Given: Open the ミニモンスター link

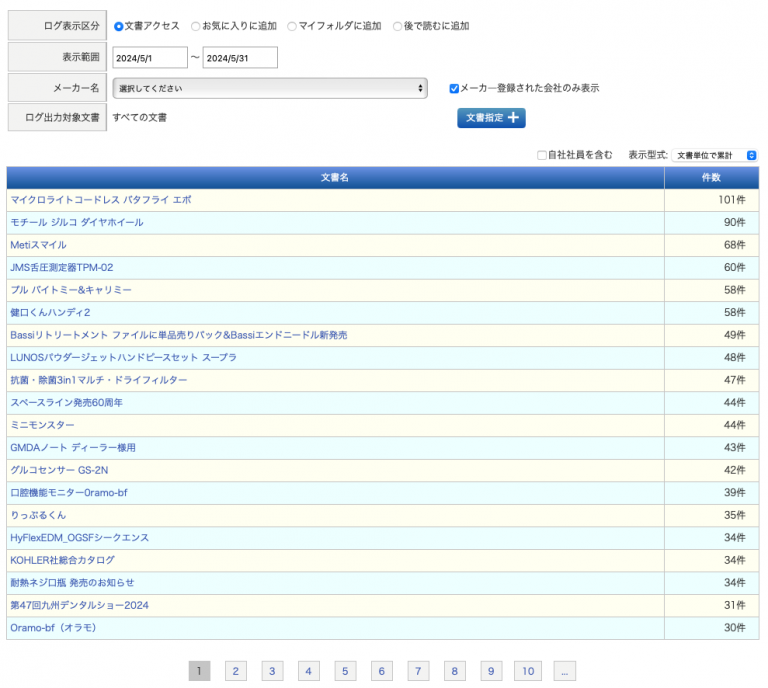Looking at the screenshot, I should [42, 425].
